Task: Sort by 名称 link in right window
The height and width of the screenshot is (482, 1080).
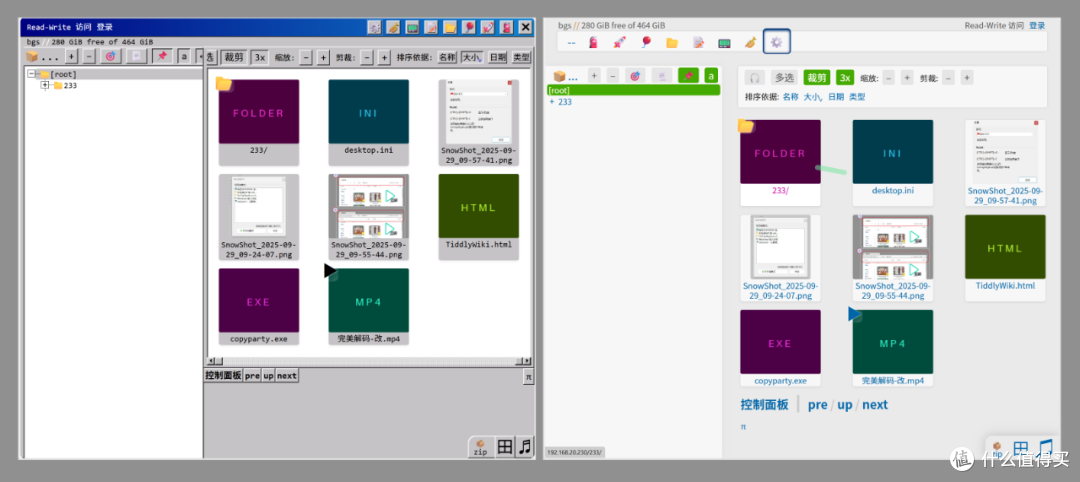Action: 791,97
